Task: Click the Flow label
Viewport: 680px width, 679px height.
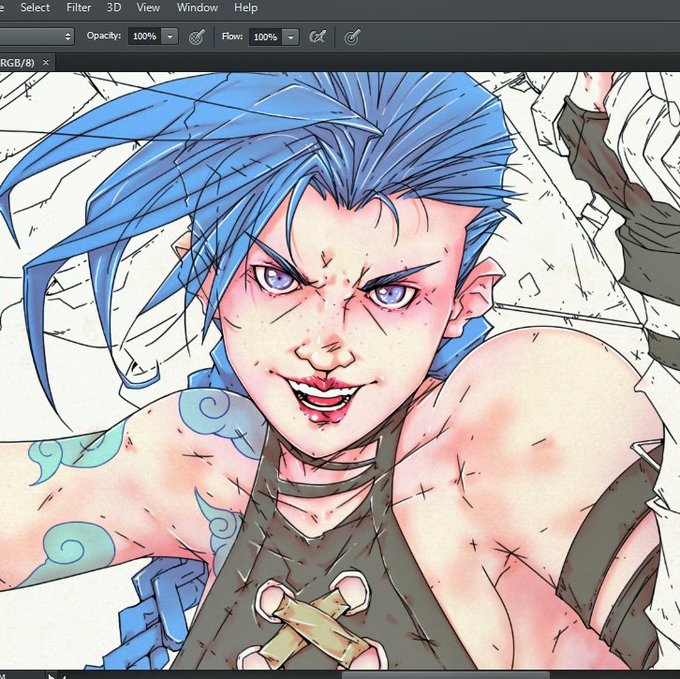Action: (232, 36)
